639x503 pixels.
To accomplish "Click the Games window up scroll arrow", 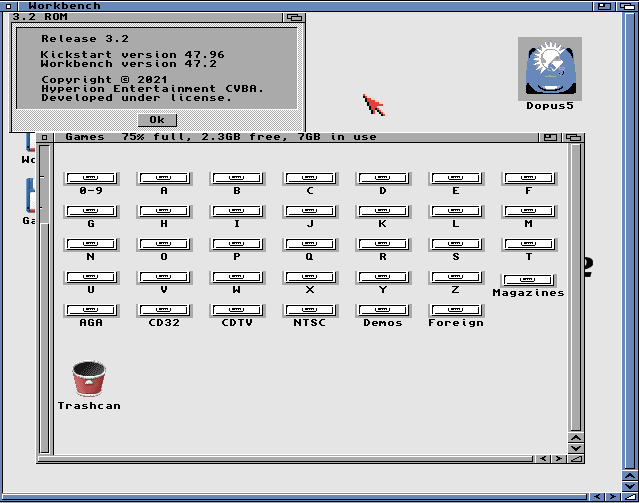I will click(x=576, y=438).
